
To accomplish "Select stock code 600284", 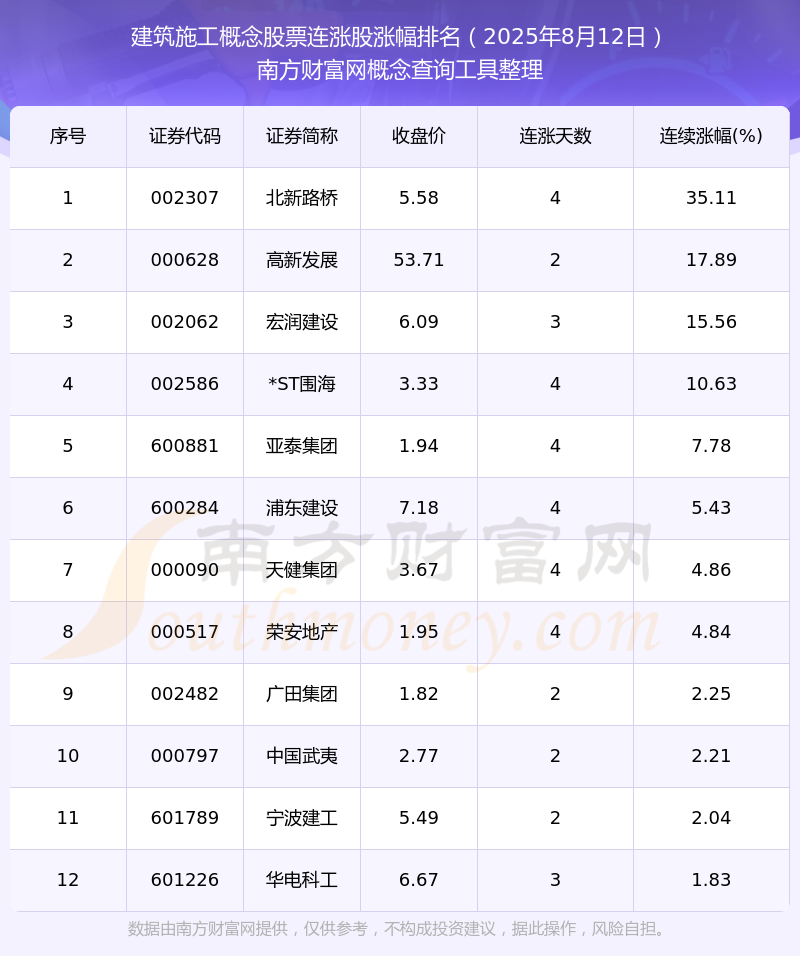I will 185,508.
